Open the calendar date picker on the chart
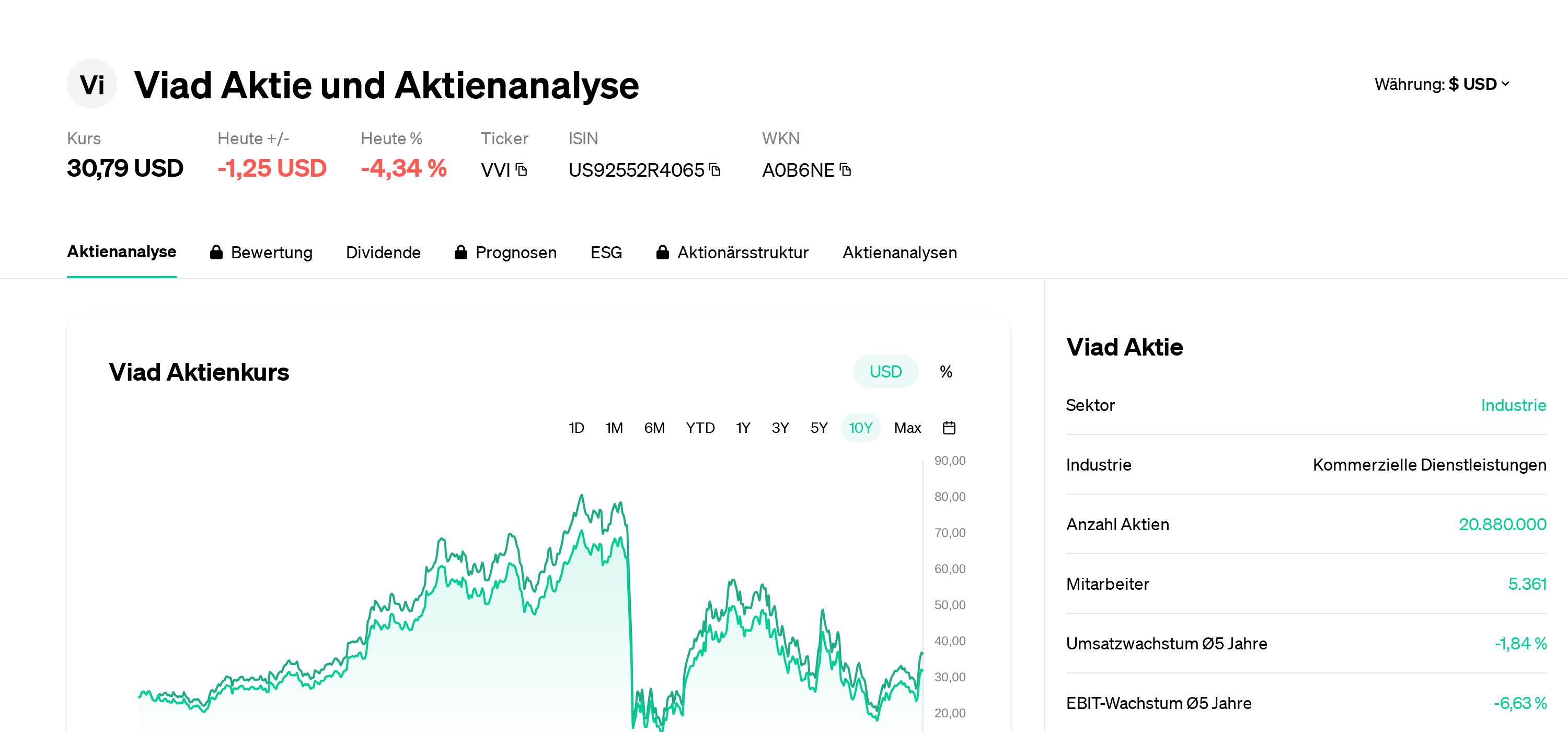 click(x=949, y=428)
